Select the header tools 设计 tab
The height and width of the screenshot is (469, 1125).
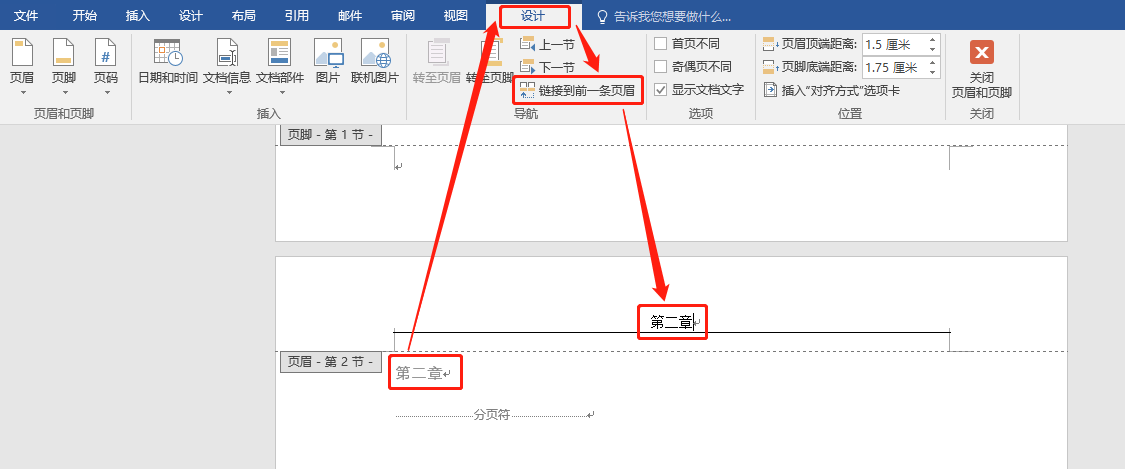click(533, 16)
